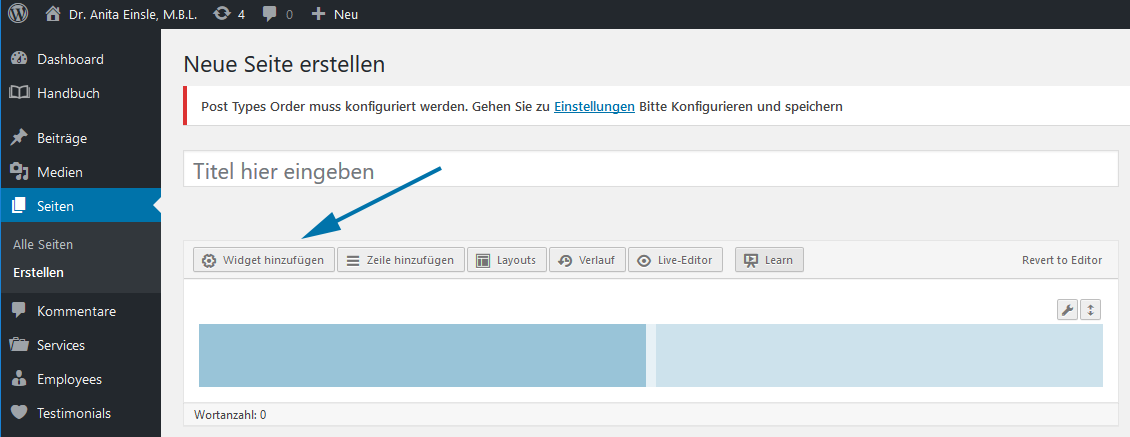The width and height of the screenshot is (1130, 437).
Task: Click Revert to Editor link
Action: (x=1062, y=260)
